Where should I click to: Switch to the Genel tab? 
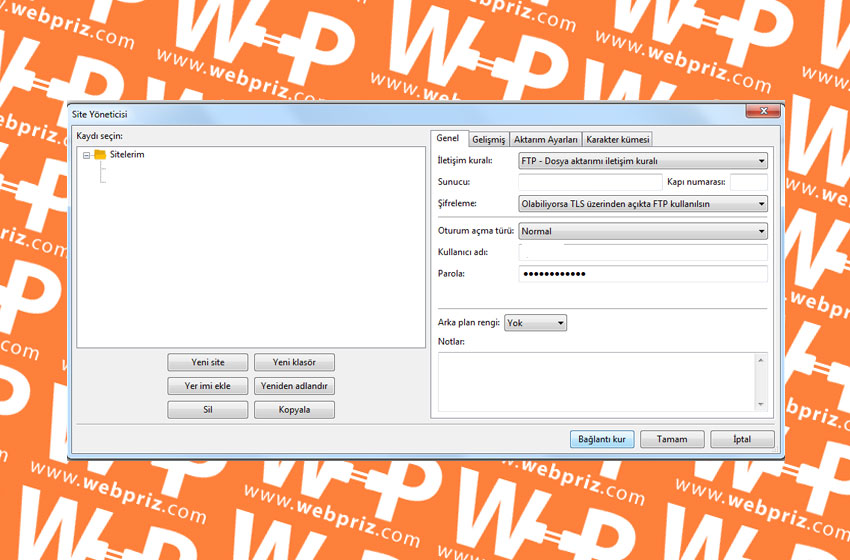[x=448, y=138]
